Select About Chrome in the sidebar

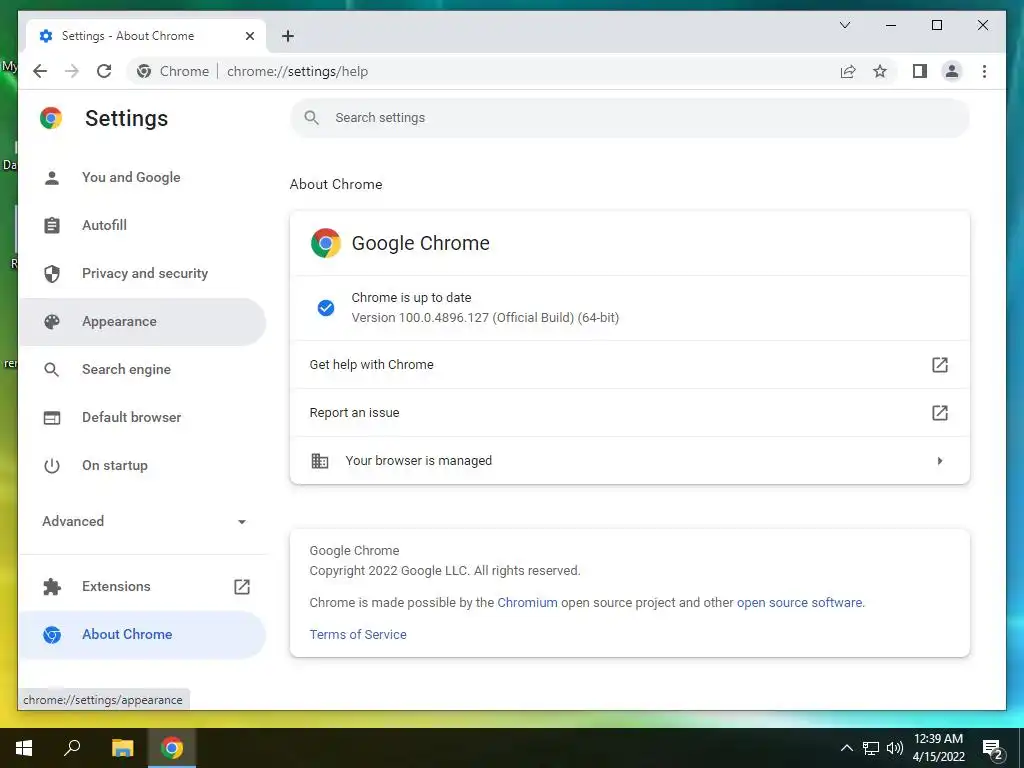coord(142,635)
